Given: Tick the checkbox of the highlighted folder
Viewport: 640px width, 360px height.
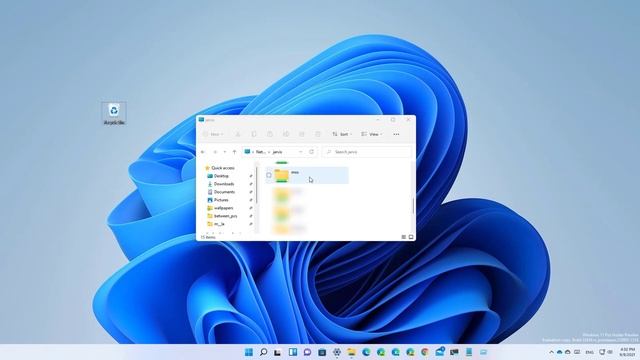Looking at the screenshot, I should tap(269, 175).
